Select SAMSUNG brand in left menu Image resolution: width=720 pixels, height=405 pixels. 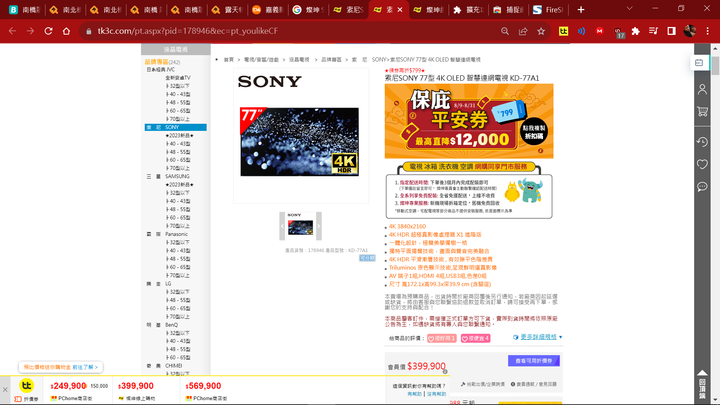tap(176, 176)
